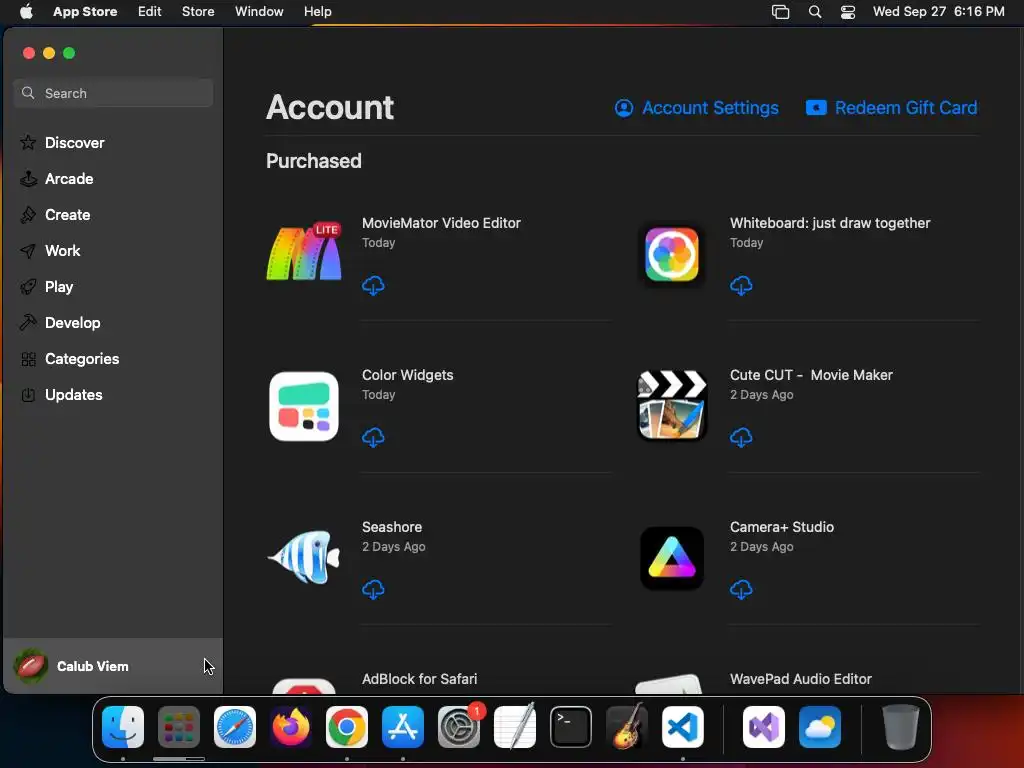Screen dimensions: 1024x768
Task: Open Visual Studio purple icon in Dock
Action: click(763, 727)
